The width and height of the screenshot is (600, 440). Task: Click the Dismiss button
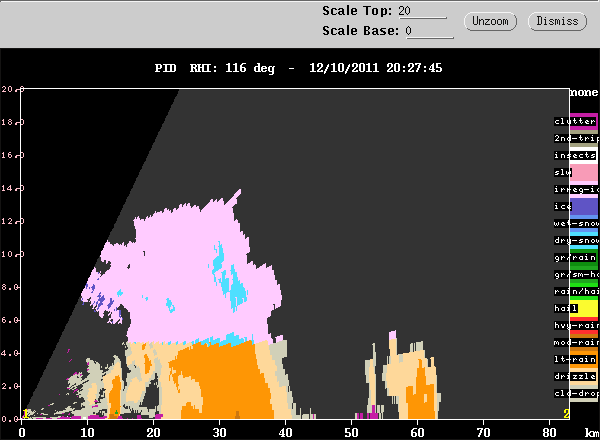pos(557,21)
